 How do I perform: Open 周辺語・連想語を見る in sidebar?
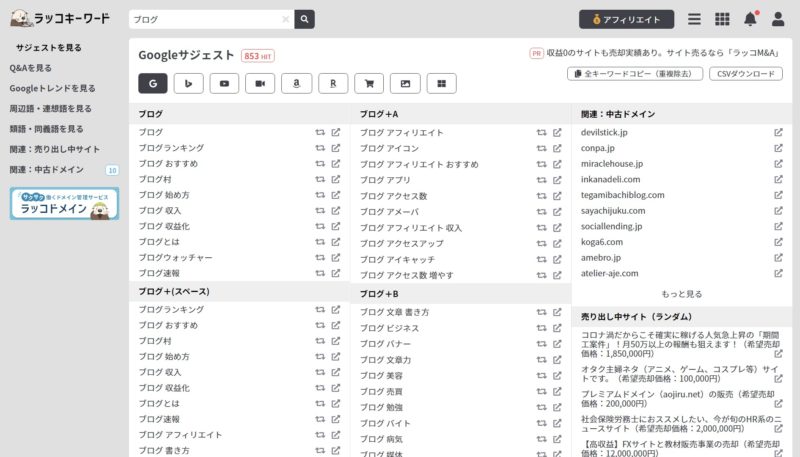pos(51,109)
